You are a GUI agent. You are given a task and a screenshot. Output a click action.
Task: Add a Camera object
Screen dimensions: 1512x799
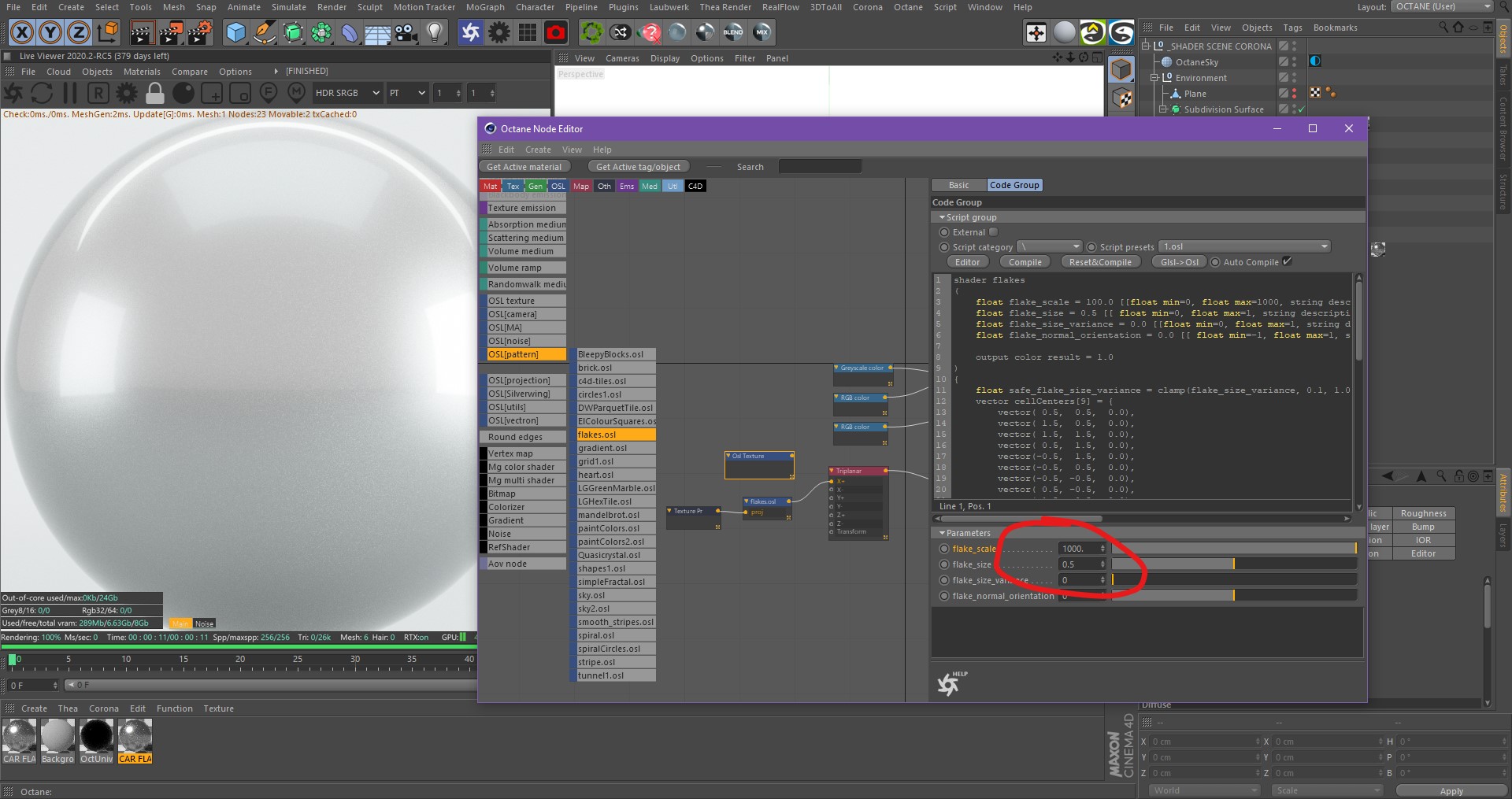click(406, 32)
